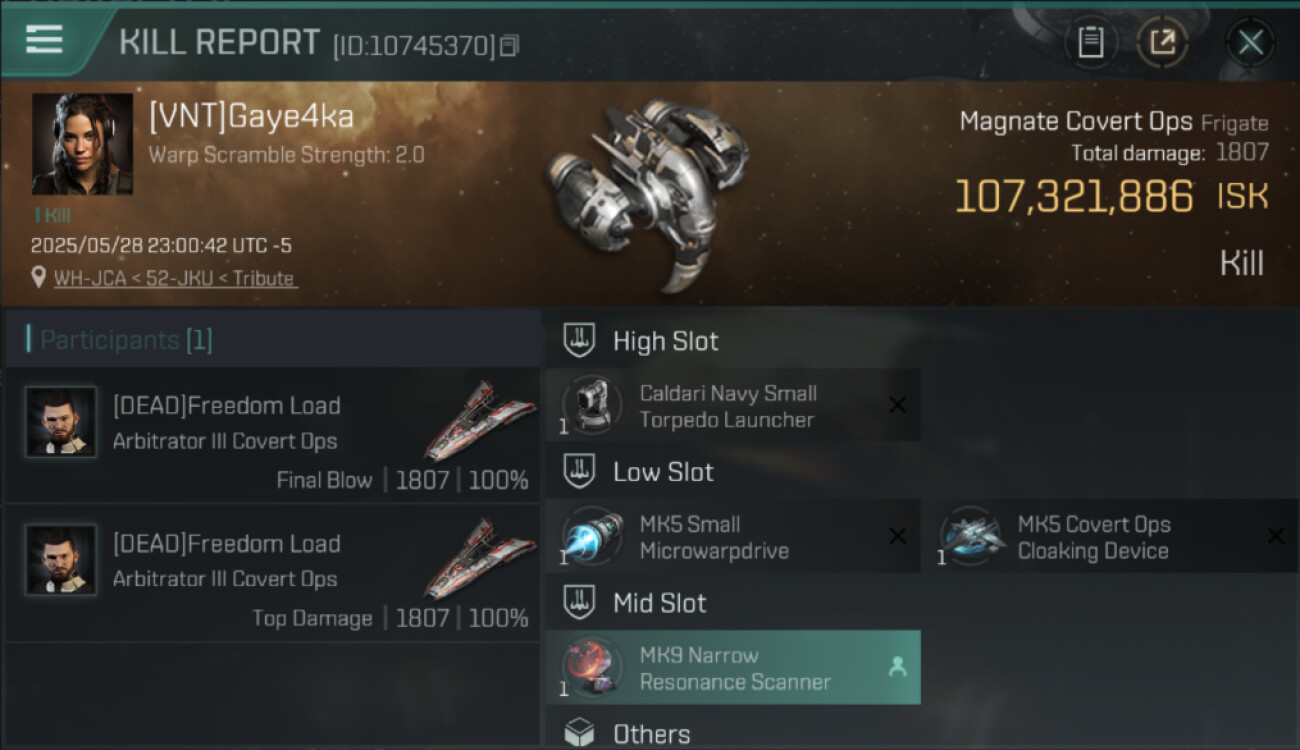Toggle X mark on Torpedo Launcher
This screenshot has width=1300, height=750.
[897, 405]
